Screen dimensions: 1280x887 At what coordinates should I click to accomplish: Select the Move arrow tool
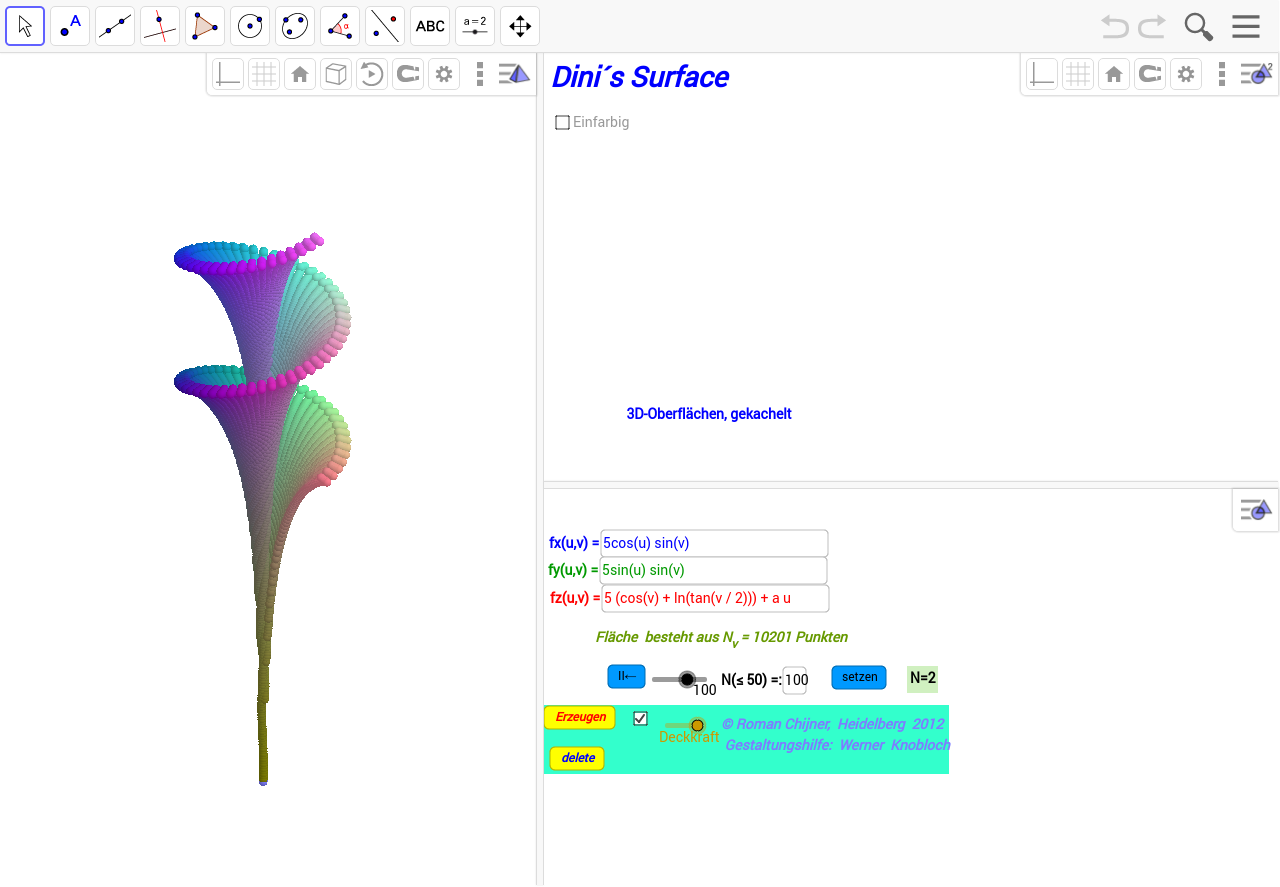coord(24,25)
